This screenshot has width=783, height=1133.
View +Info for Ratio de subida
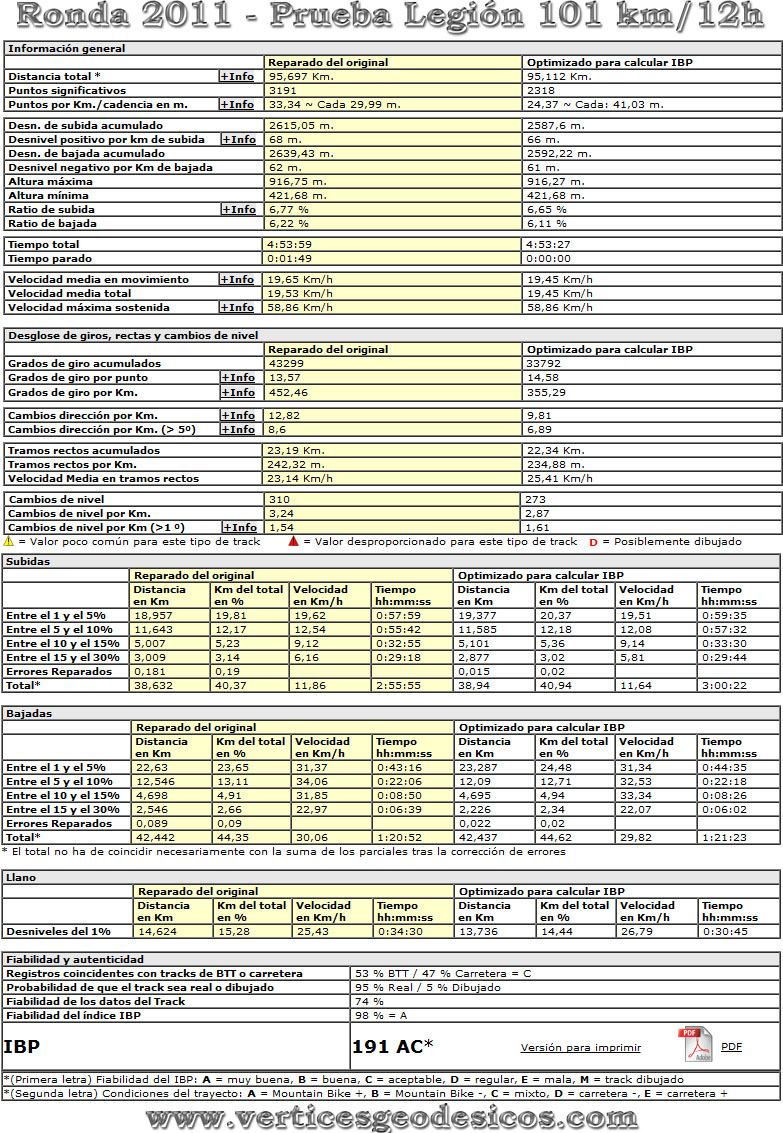point(239,210)
